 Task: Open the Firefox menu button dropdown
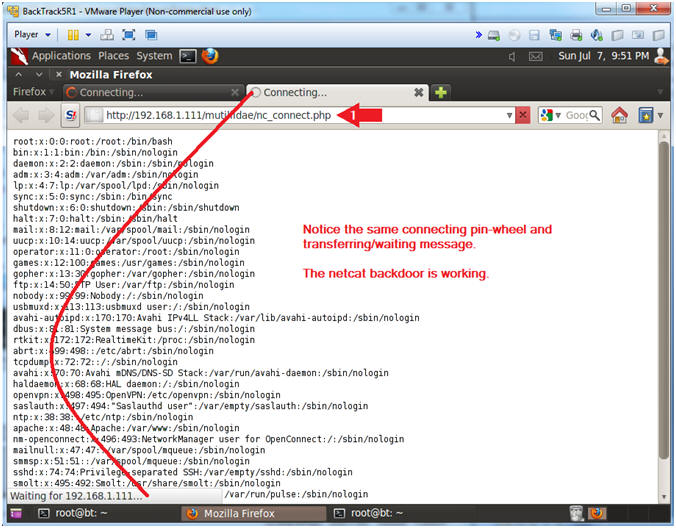(x=33, y=92)
